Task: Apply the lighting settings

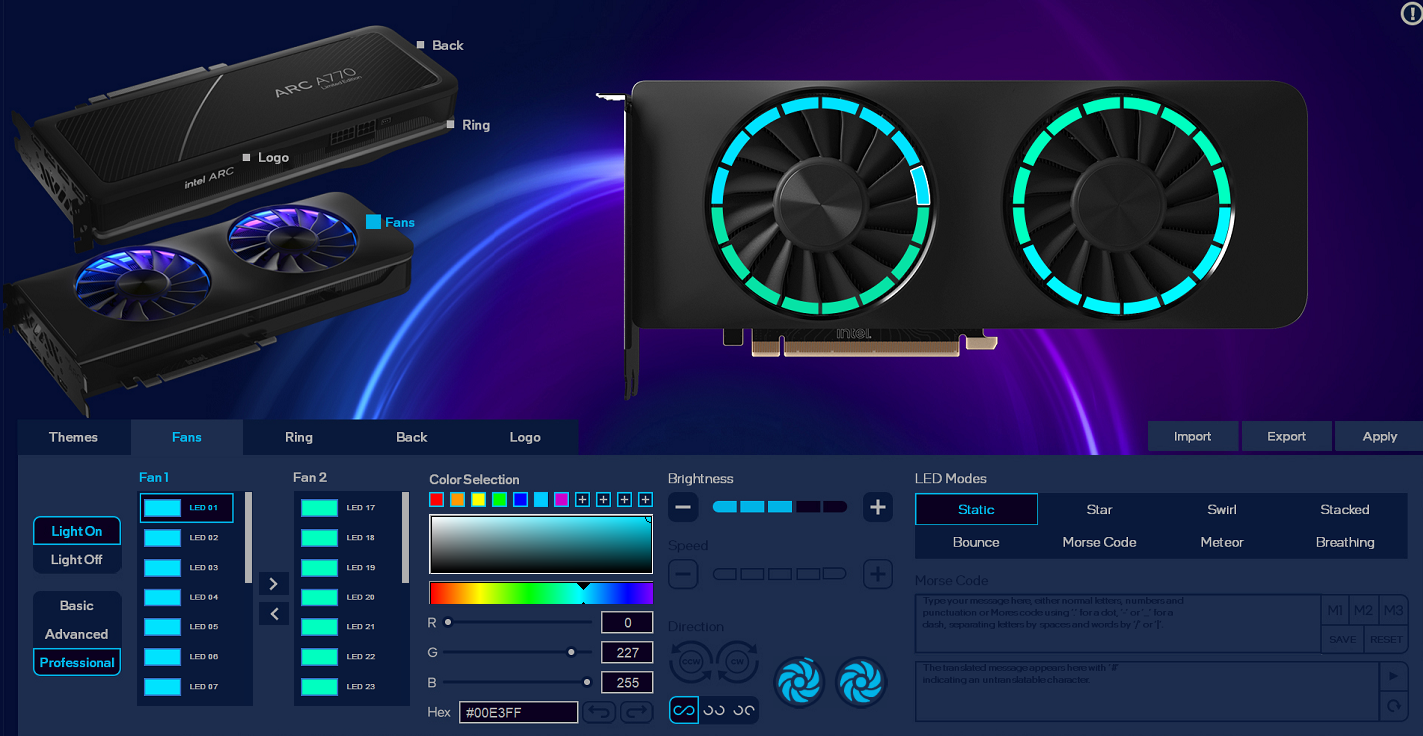Action: coord(1380,436)
